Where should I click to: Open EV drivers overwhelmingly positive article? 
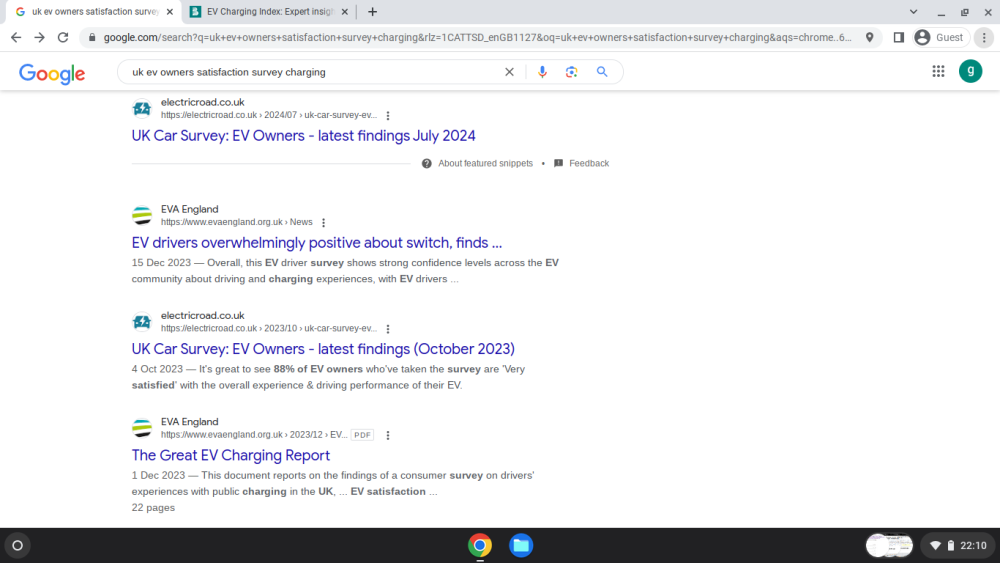[x=317, y=243]
